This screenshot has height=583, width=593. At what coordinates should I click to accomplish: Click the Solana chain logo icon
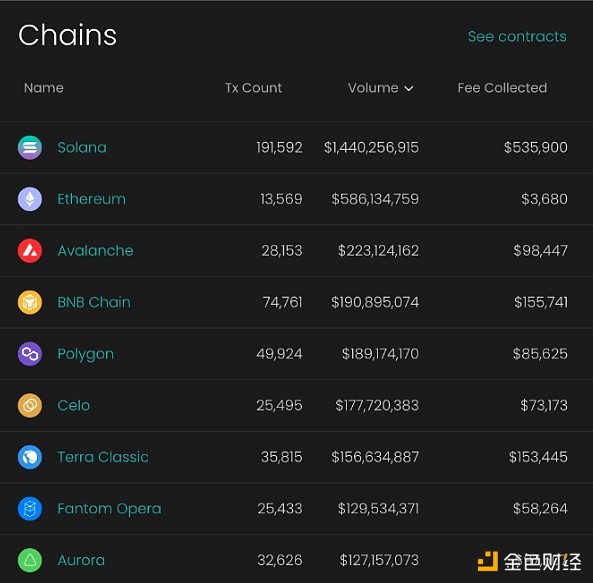[x=30, y=147]
